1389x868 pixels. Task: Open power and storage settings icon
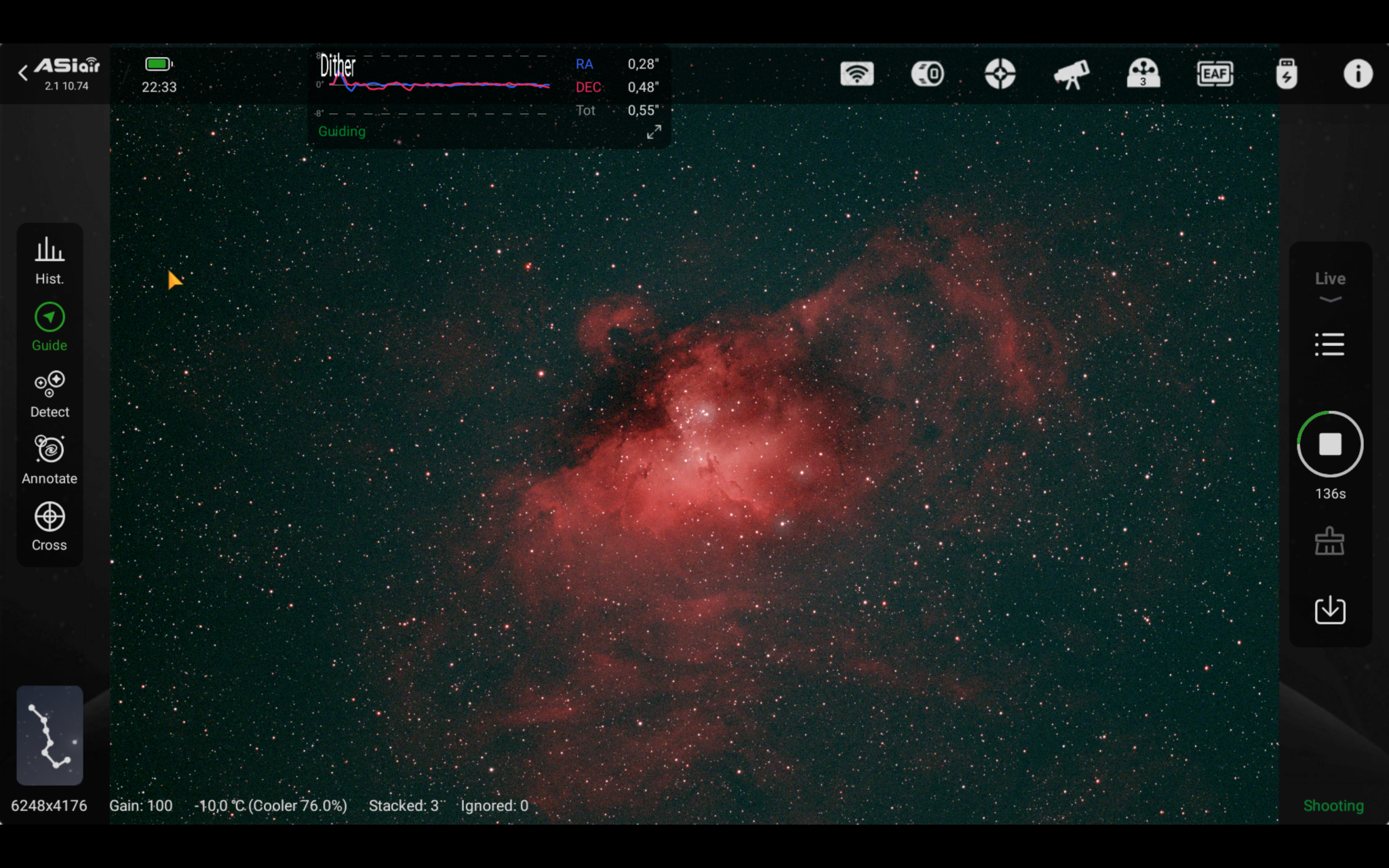pyautogui.click(x=1287, y=74)
